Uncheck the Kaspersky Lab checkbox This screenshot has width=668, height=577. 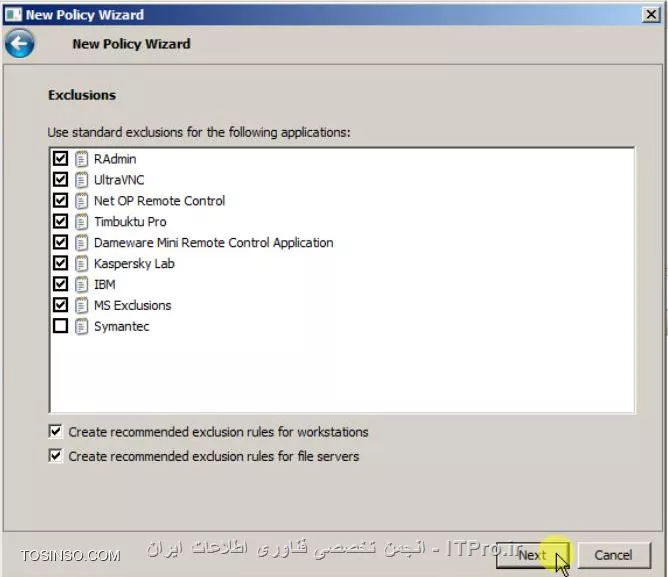click(60, 263)
